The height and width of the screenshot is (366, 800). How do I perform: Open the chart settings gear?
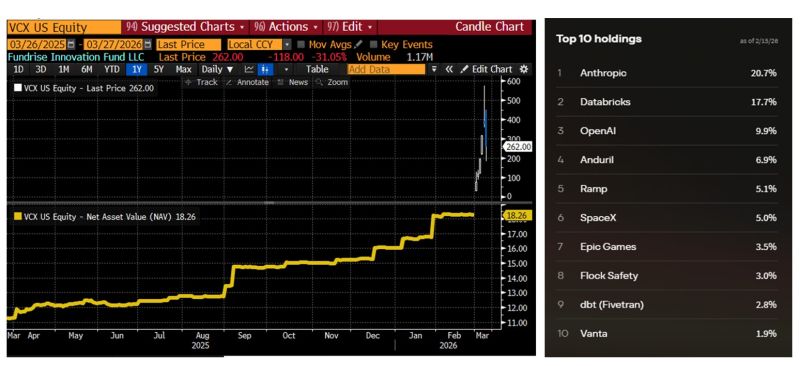[523, 69]
